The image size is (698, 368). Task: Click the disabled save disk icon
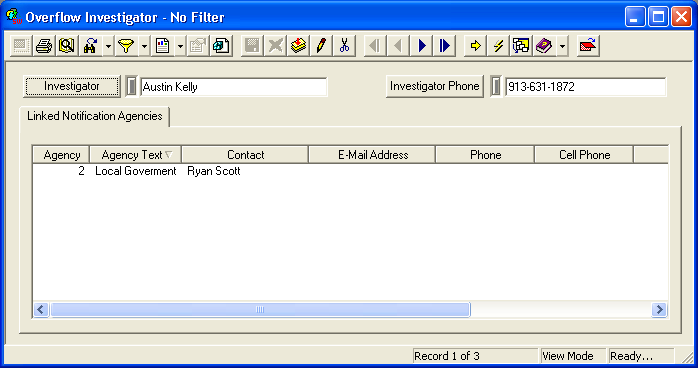point(252,45)
